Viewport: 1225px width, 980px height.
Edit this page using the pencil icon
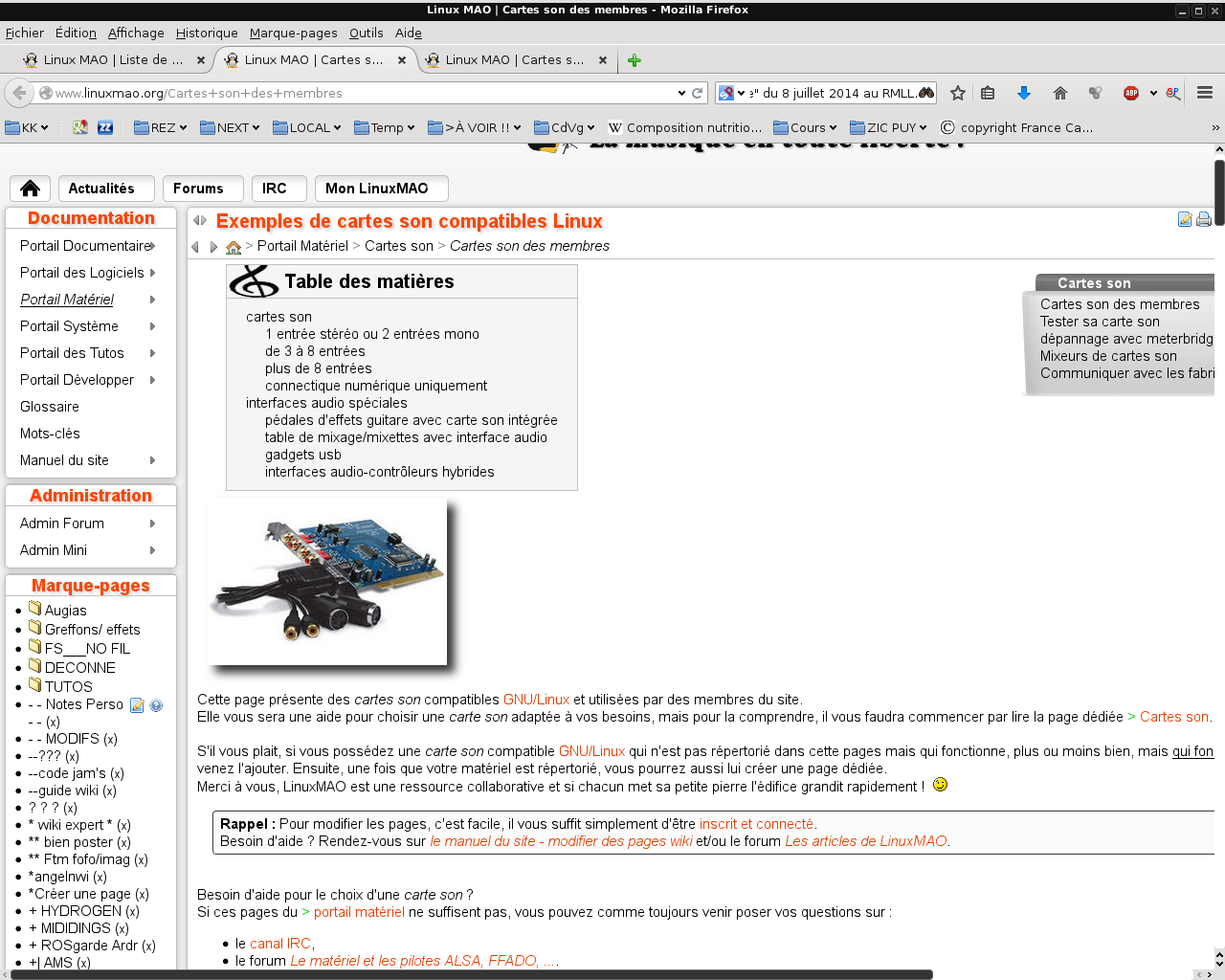point(1185,219)
